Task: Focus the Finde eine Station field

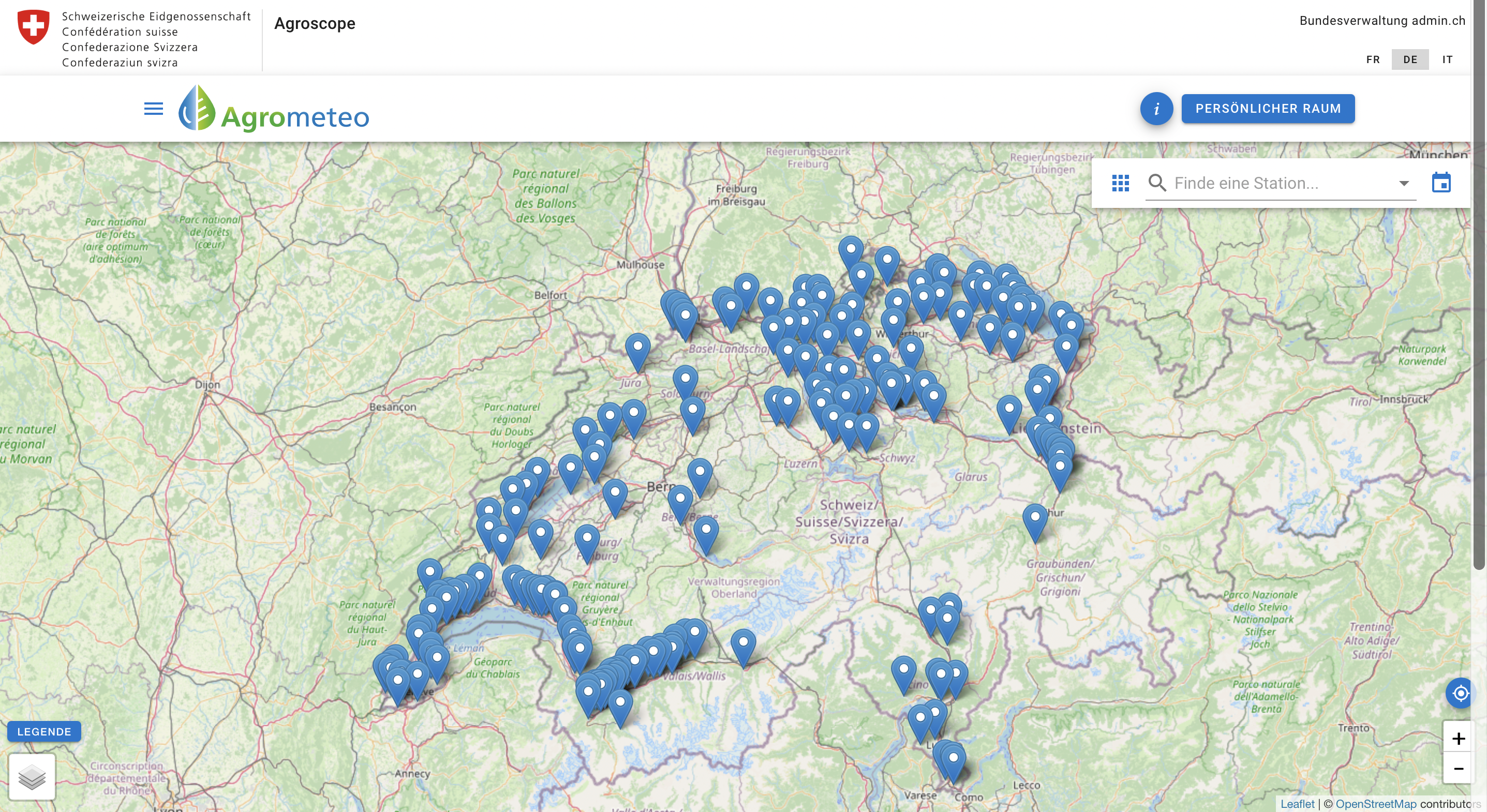Action: pyautogui.click(x=1281, y=184)
